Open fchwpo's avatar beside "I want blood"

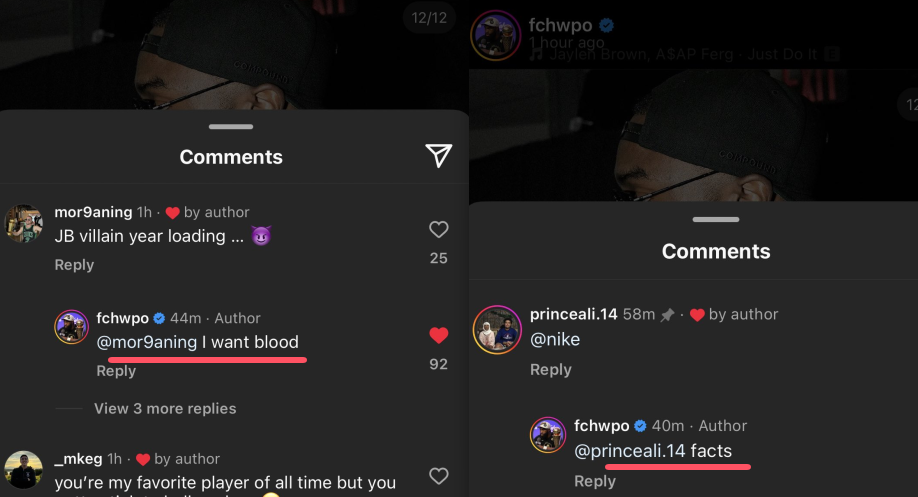tap(72, 327)
